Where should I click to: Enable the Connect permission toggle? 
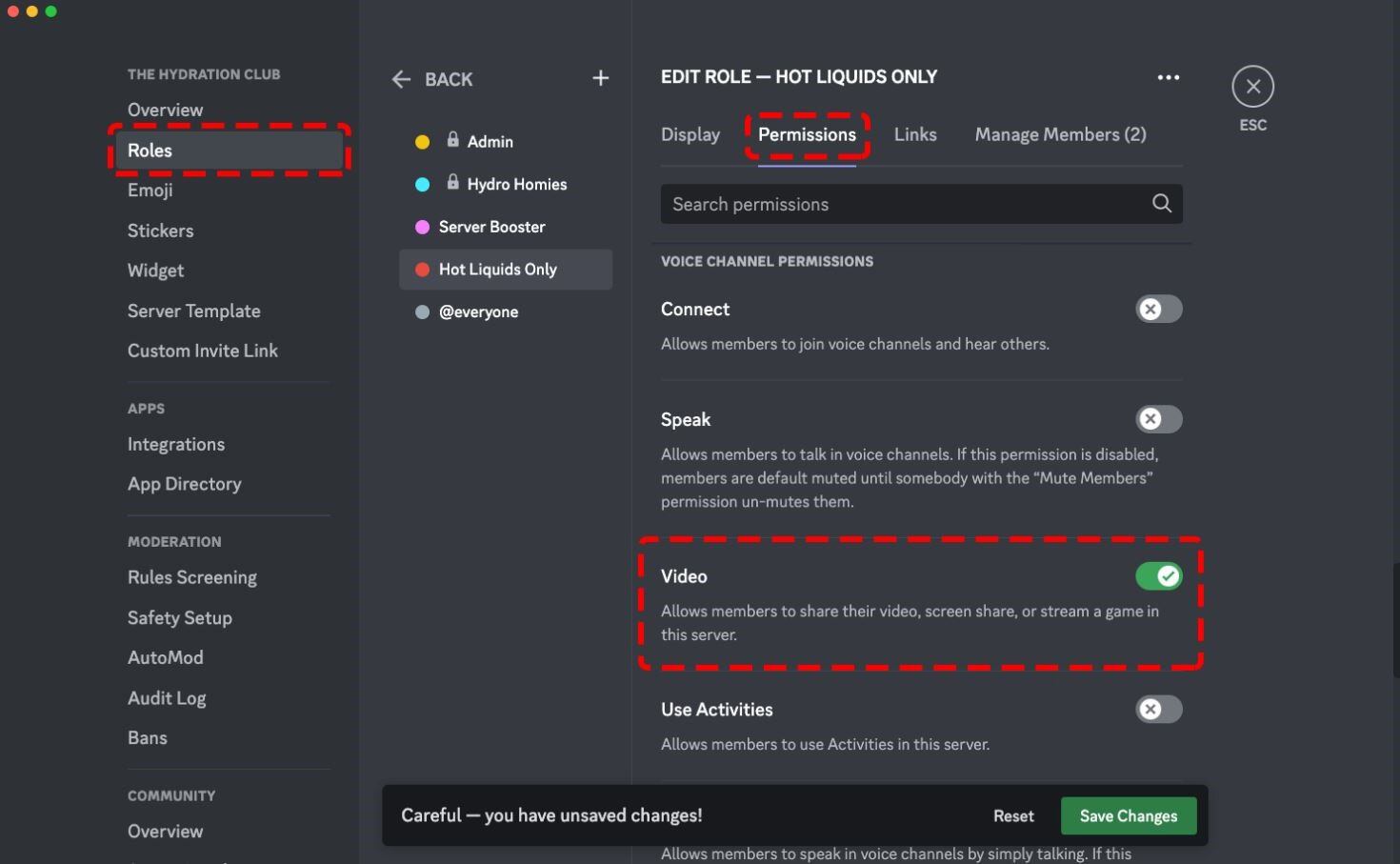click(1158, 310)
